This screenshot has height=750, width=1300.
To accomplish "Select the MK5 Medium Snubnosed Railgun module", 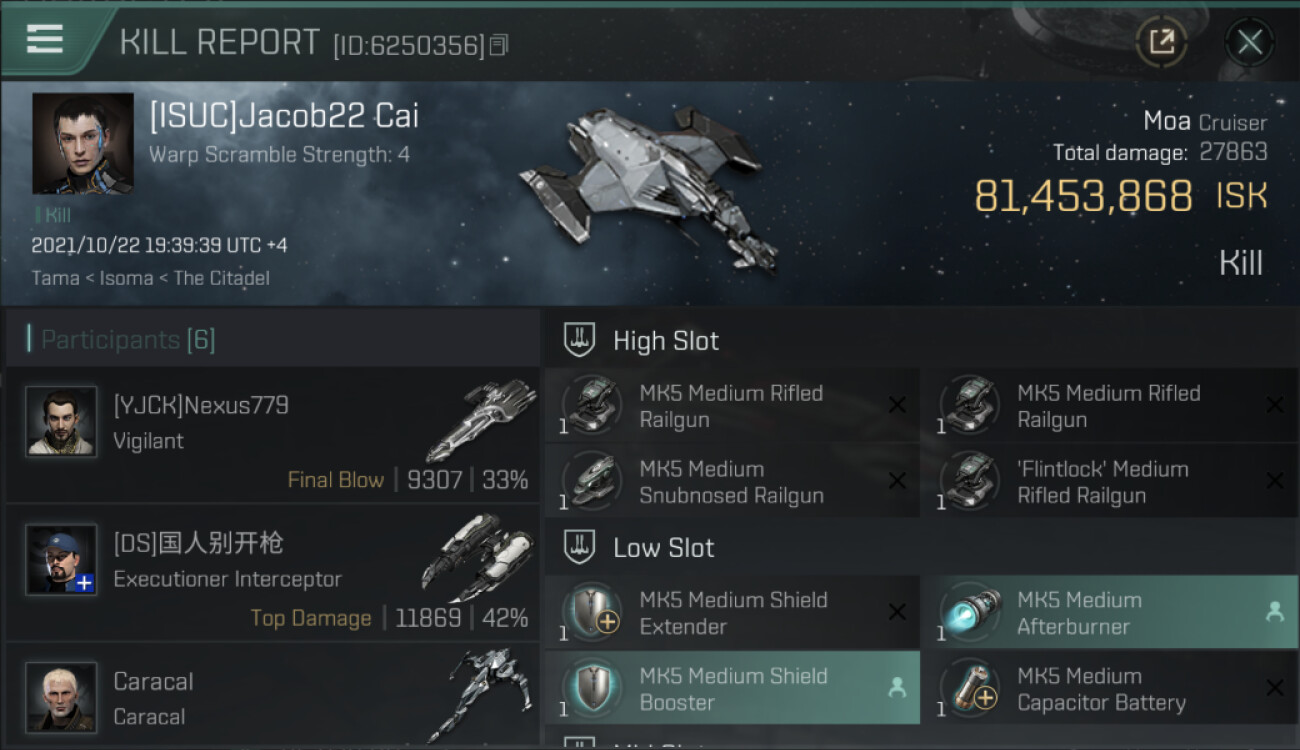I will click(x=732, y=482).
